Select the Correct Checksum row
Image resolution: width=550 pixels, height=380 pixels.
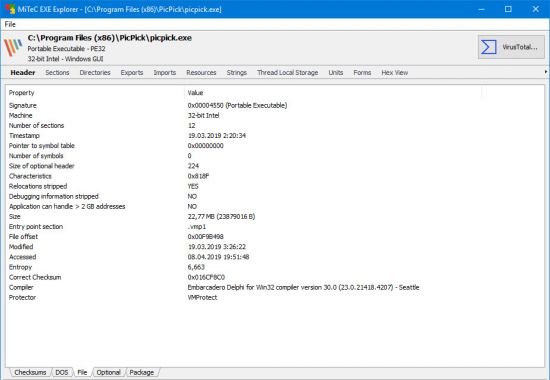[276, 277]
